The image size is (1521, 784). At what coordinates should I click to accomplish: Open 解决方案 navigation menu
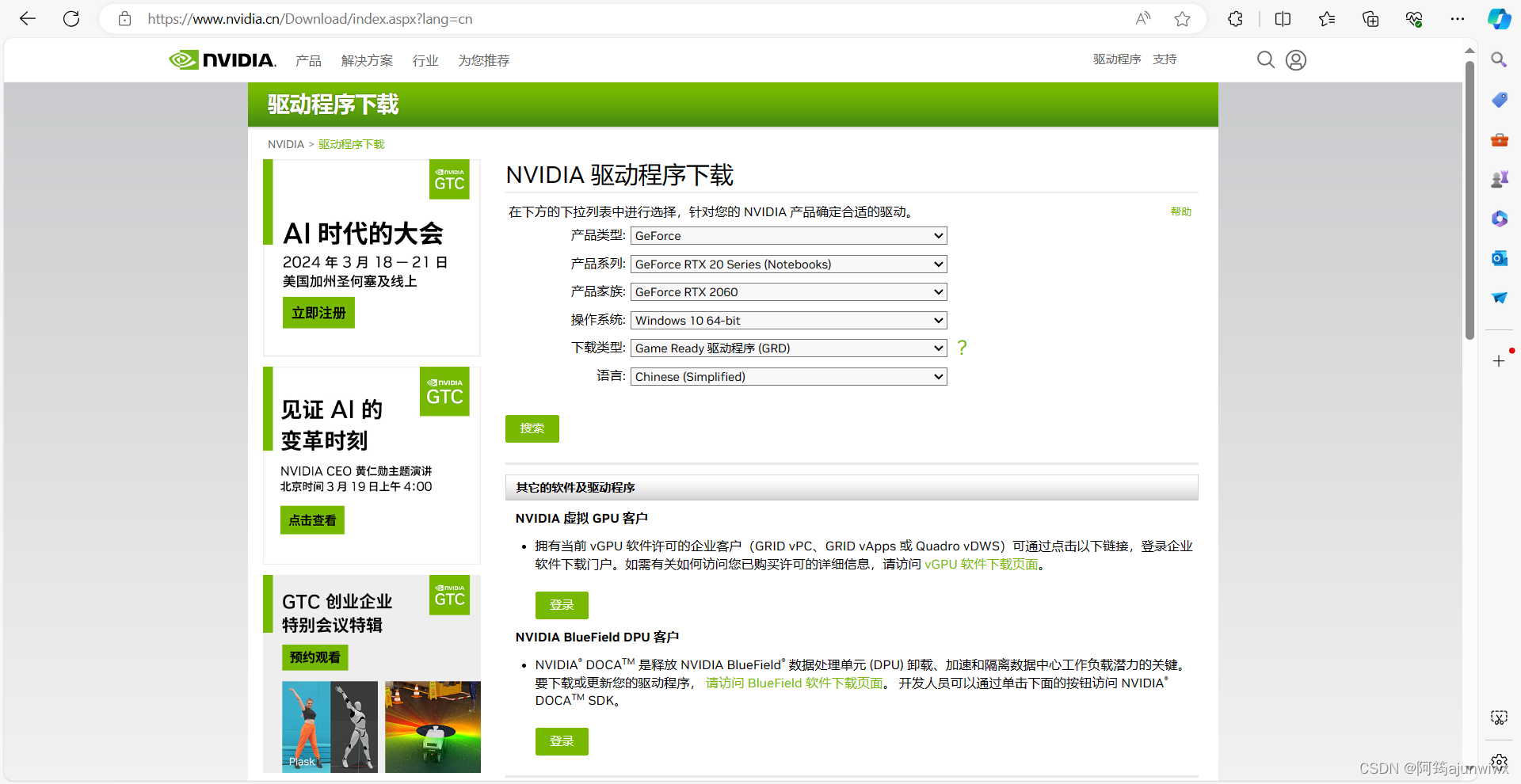(x=367, y=61)
